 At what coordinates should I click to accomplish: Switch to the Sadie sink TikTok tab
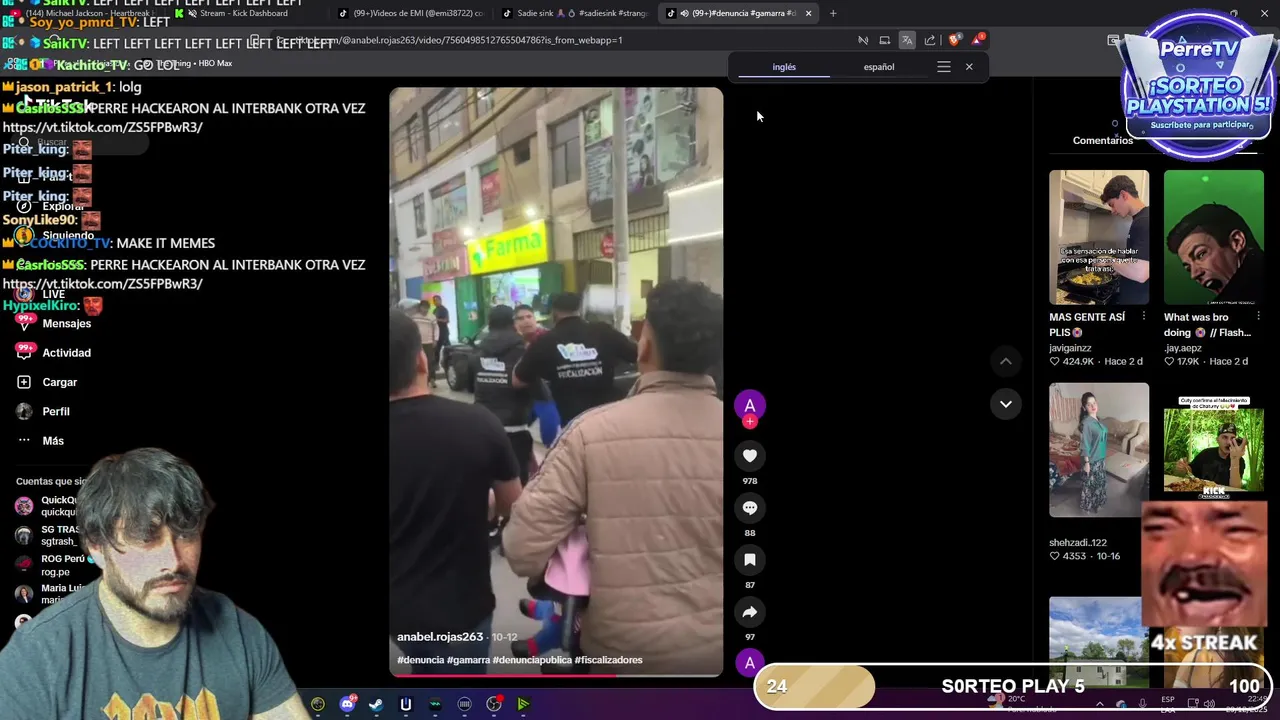pos(574,13)
